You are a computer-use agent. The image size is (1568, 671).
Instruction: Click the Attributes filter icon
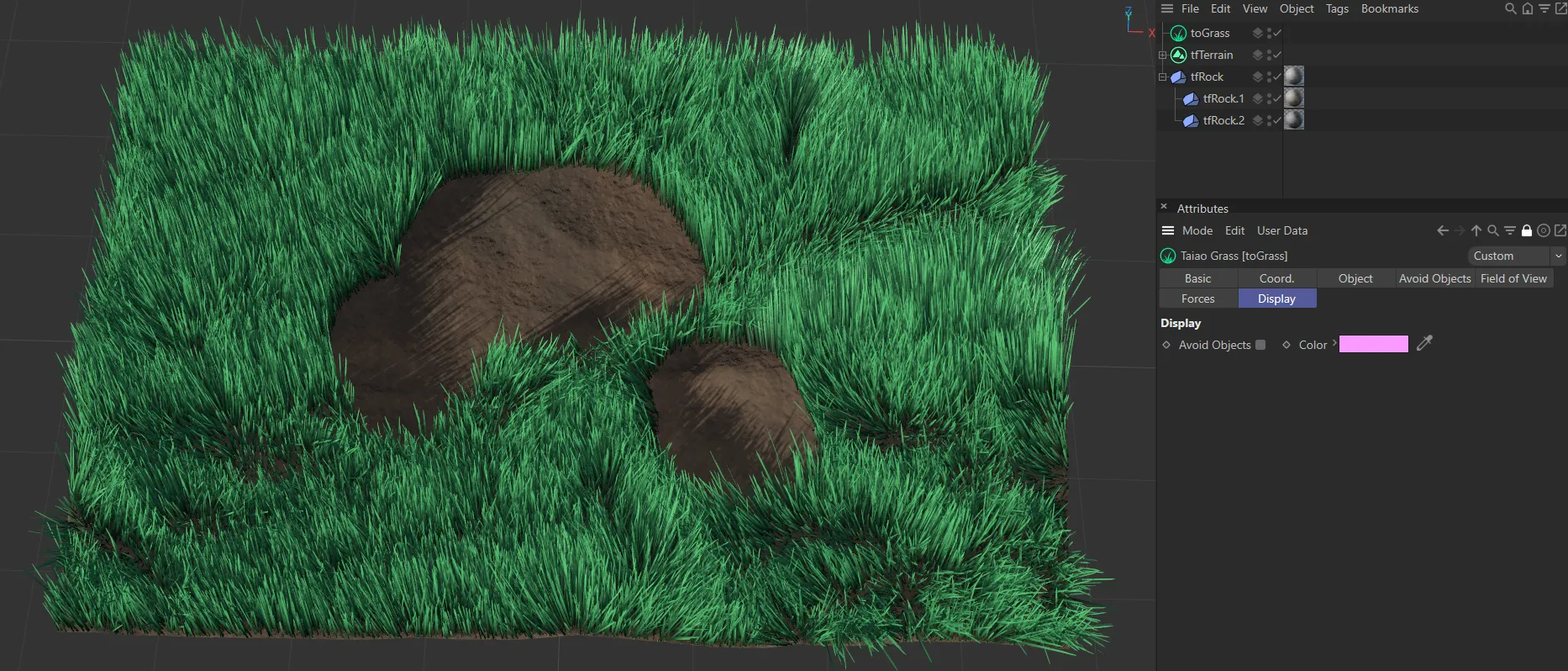click(1510, 230)
